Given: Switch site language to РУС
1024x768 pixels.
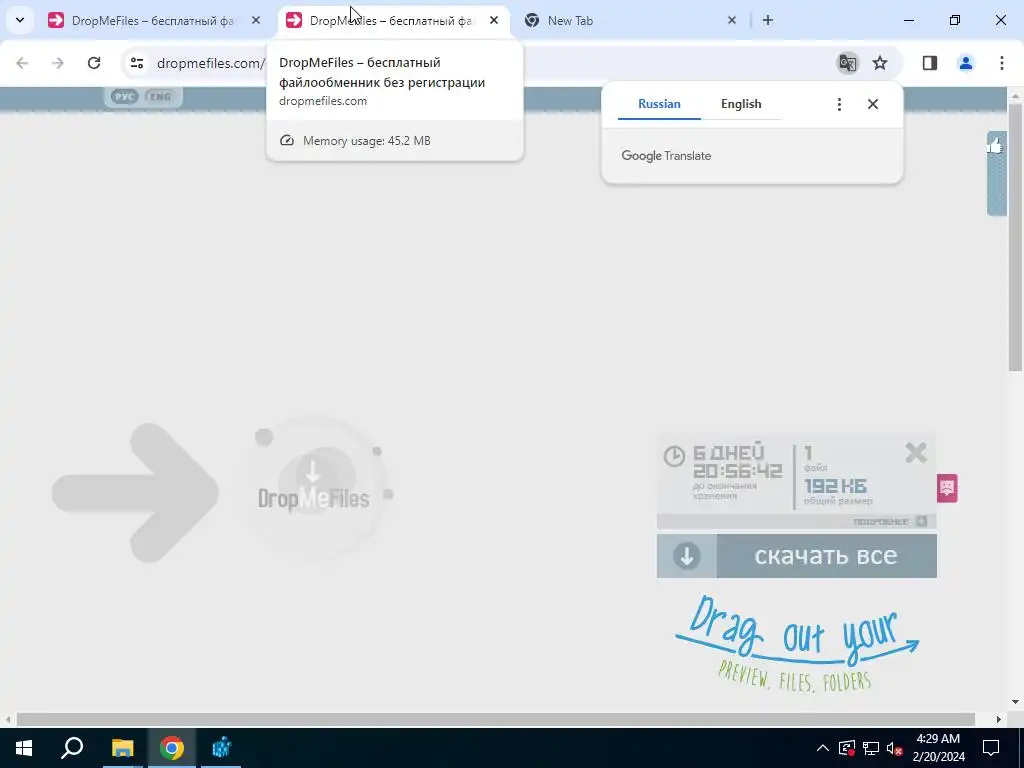Looking at the screenshot, I should click(x=124, y=97).
